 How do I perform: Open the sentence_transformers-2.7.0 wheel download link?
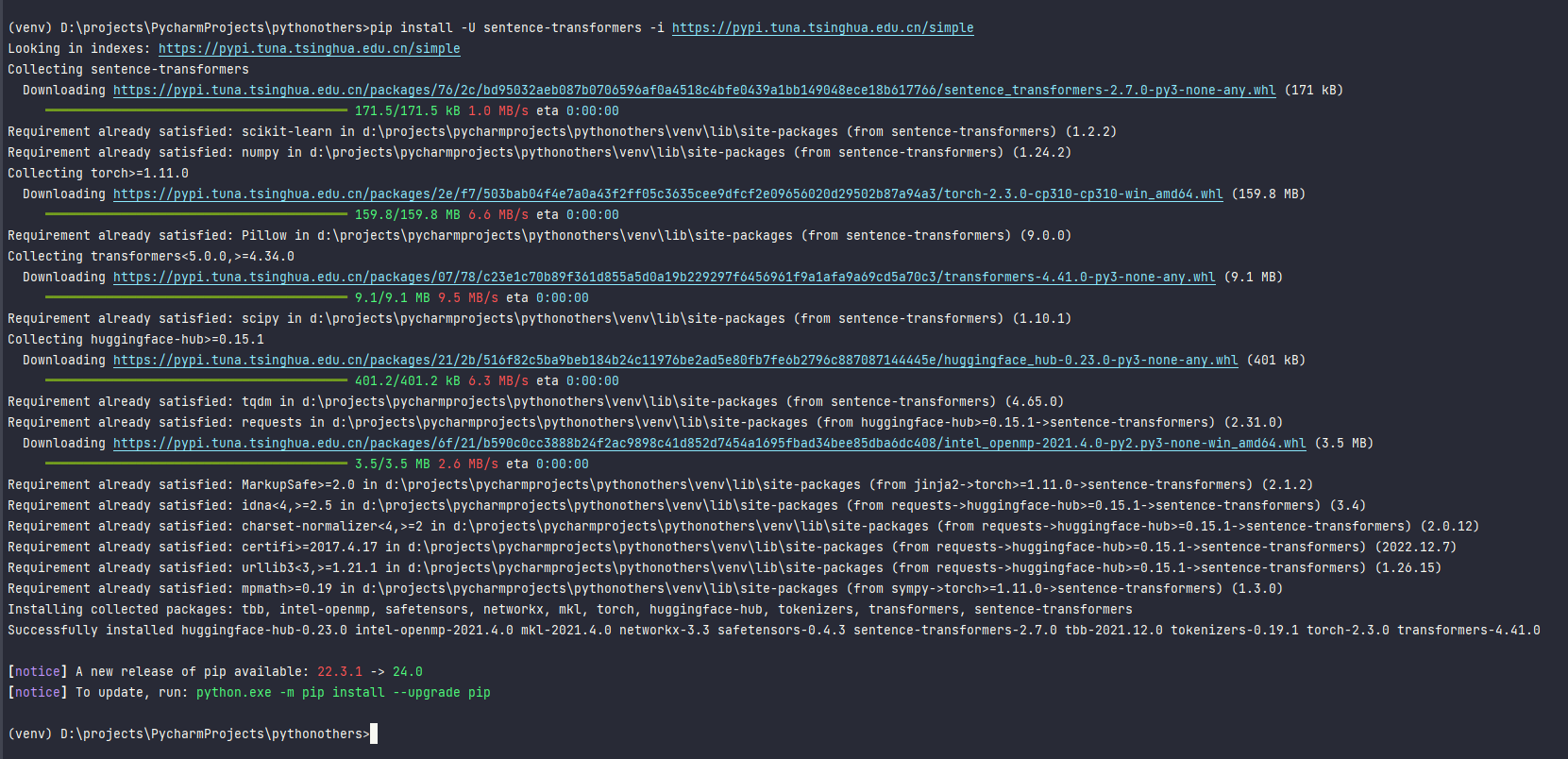coord(694,91)
